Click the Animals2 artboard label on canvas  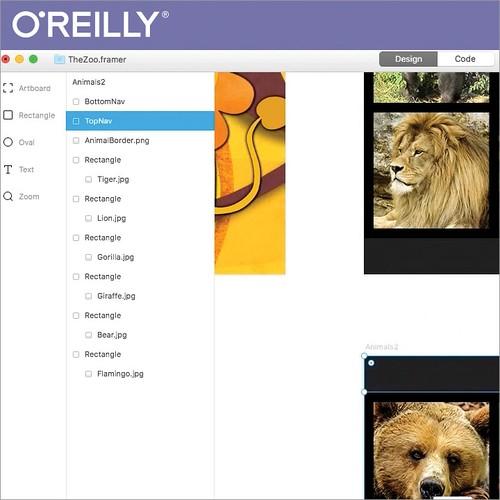(x=382, y=347)
